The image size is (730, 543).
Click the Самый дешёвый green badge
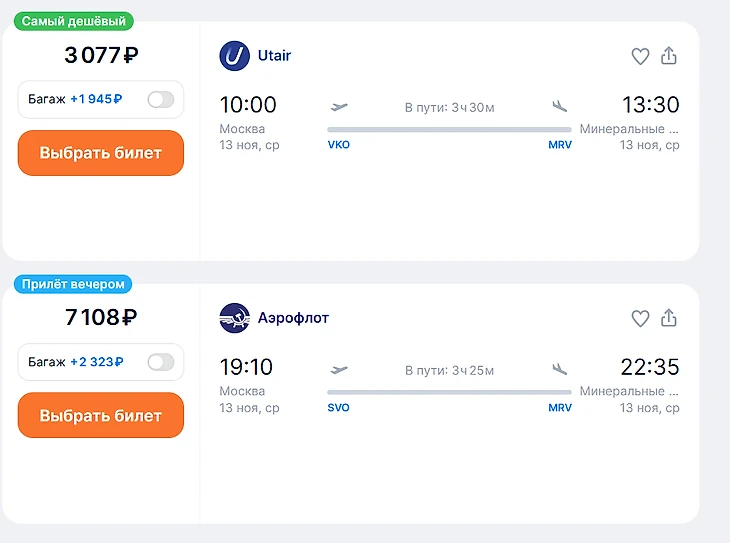click(74, 21)
